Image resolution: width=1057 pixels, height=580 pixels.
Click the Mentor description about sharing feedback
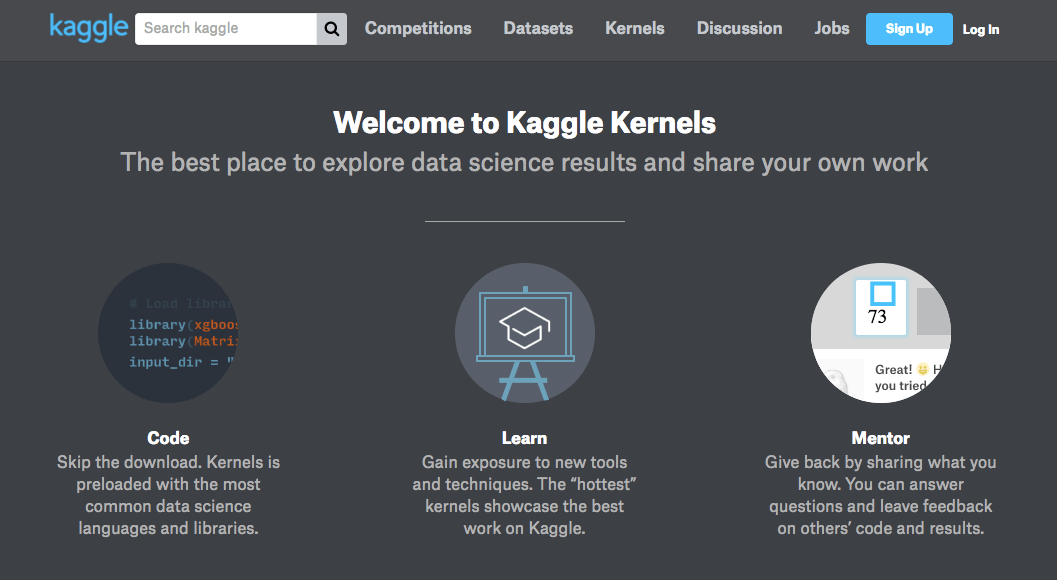click(x=880, y=495)
